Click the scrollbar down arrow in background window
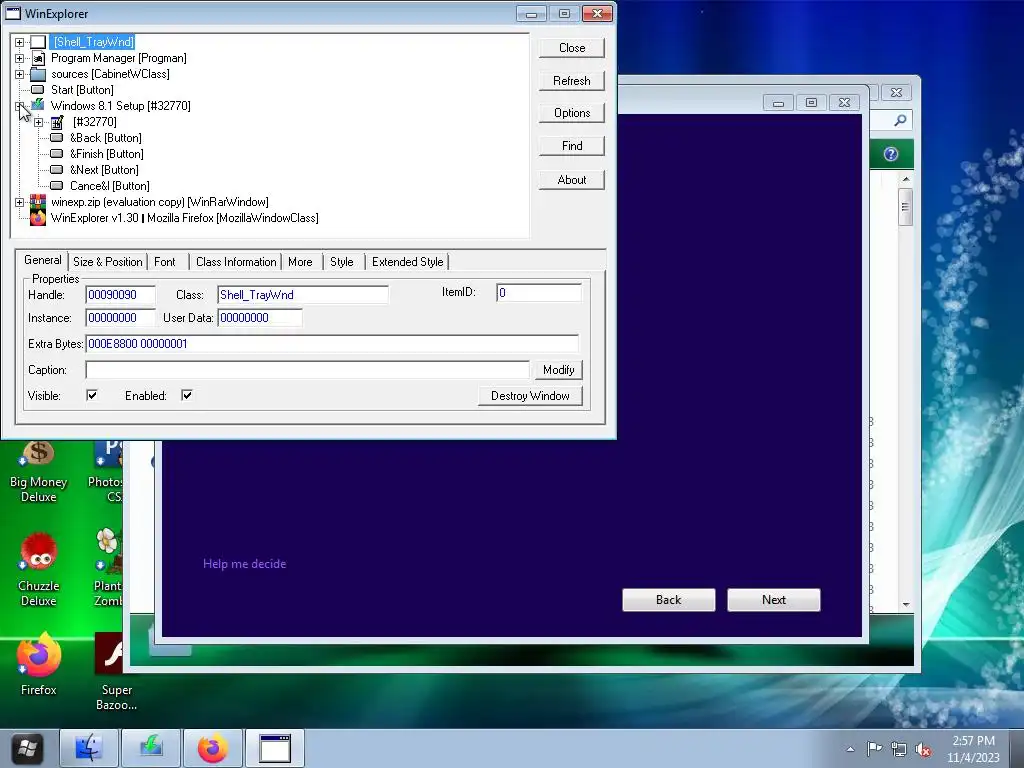1024x768 pixels. point(906,605)
